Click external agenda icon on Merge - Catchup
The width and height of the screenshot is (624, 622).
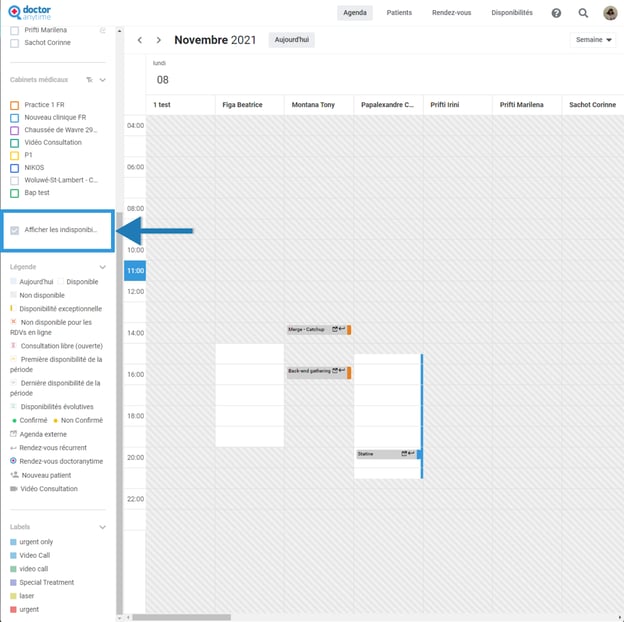(335, 329)
